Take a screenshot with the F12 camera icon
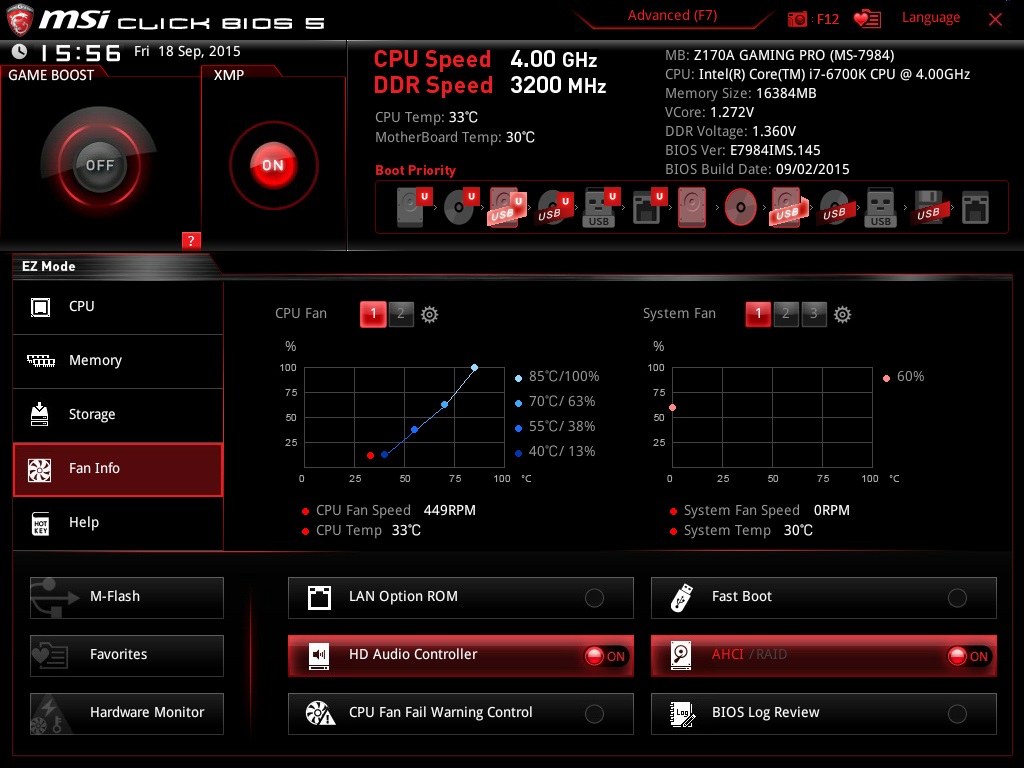 click(797, 19)
